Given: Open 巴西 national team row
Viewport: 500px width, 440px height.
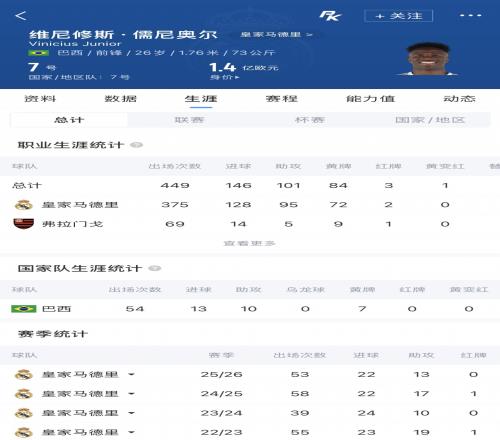Looking at the screenshot, I should 250,309.
